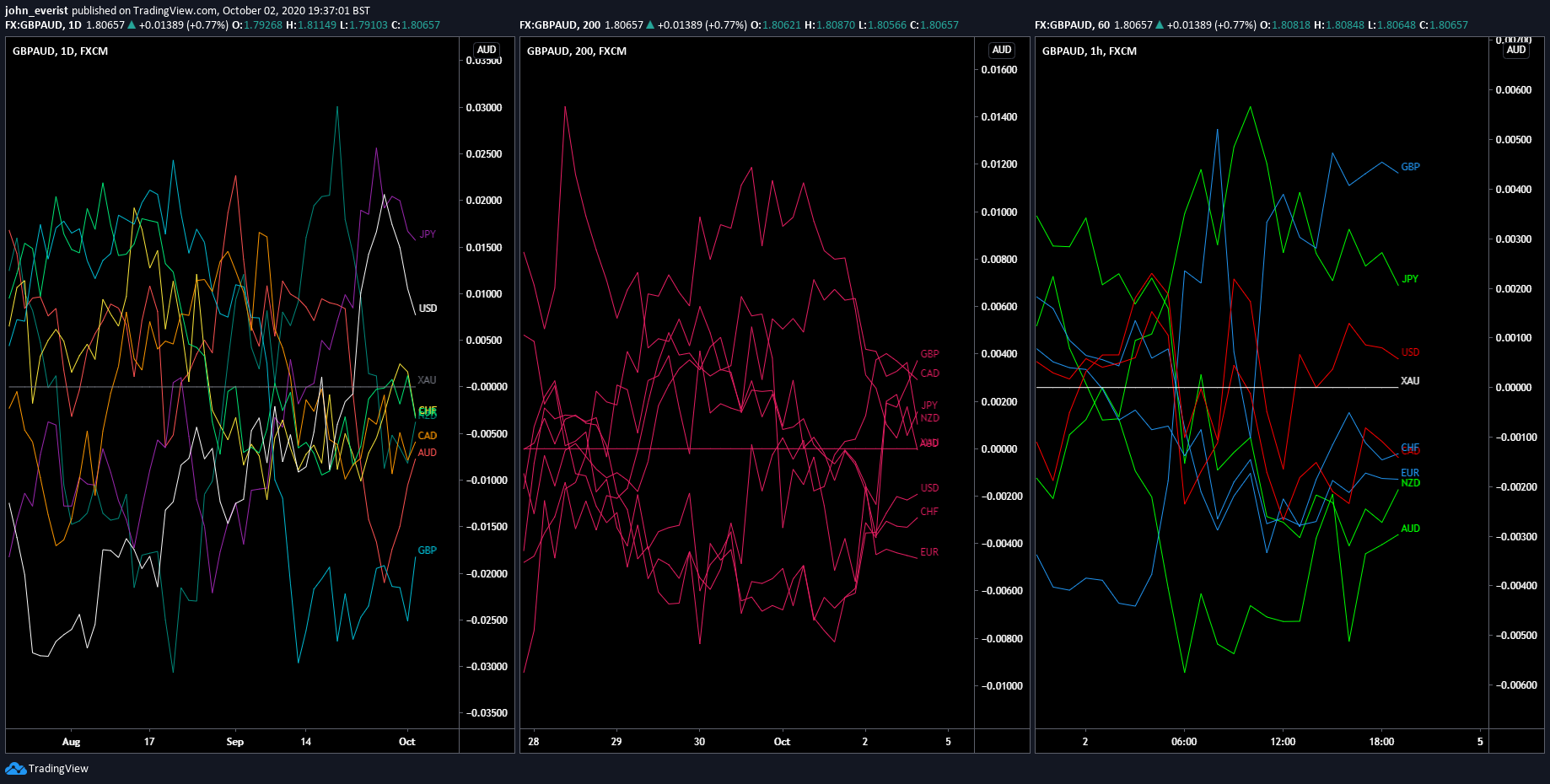Click 0.00600 on the 1h price scale

(1514, 90)
